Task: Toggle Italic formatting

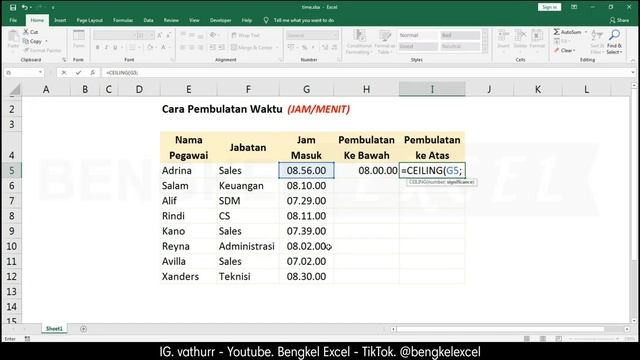Action: coord(106,47)
